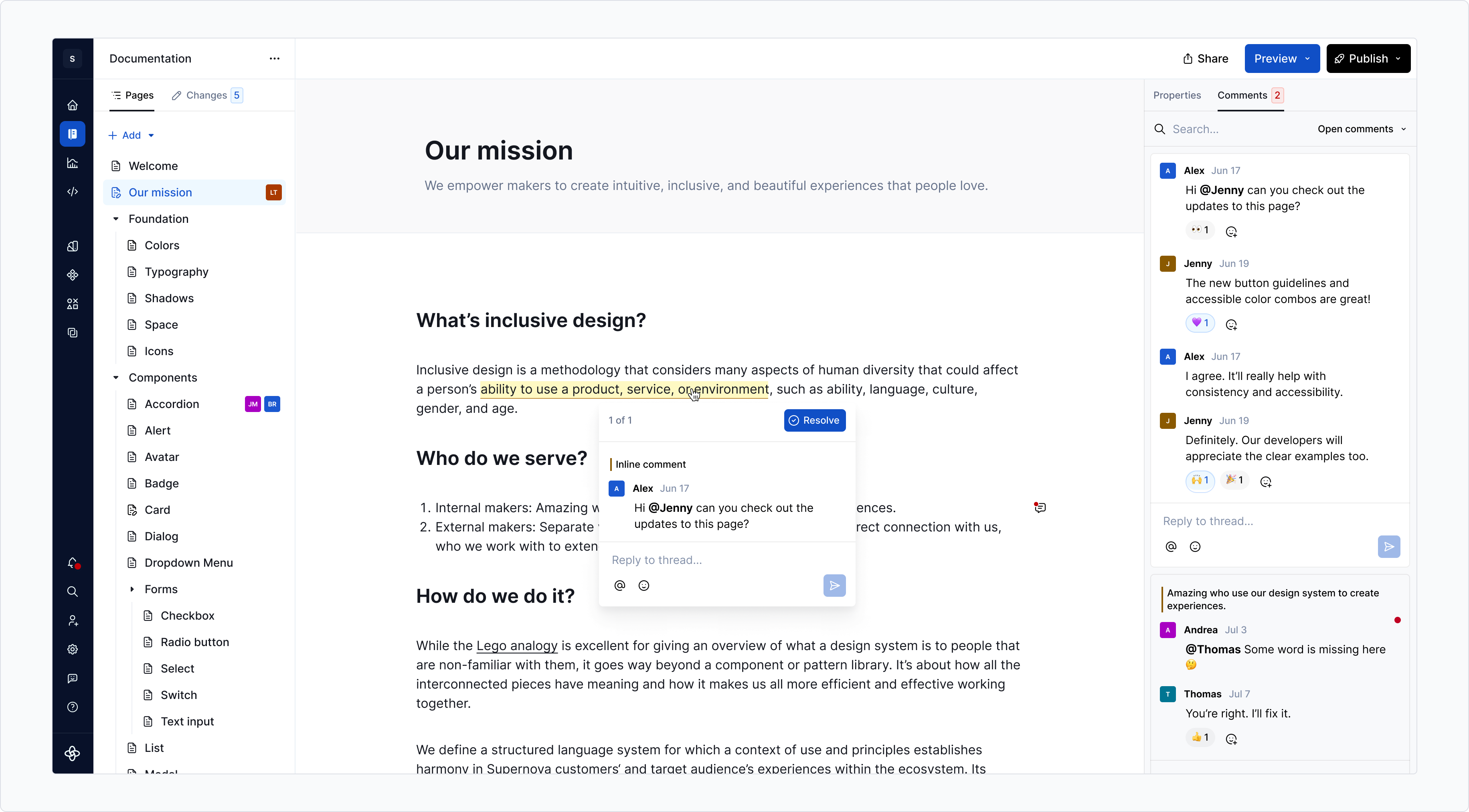Toggle the thumbs up reaction on Thomas's reply
The width and height of the screenshot is (1469, 812).
click(1200, 737)
